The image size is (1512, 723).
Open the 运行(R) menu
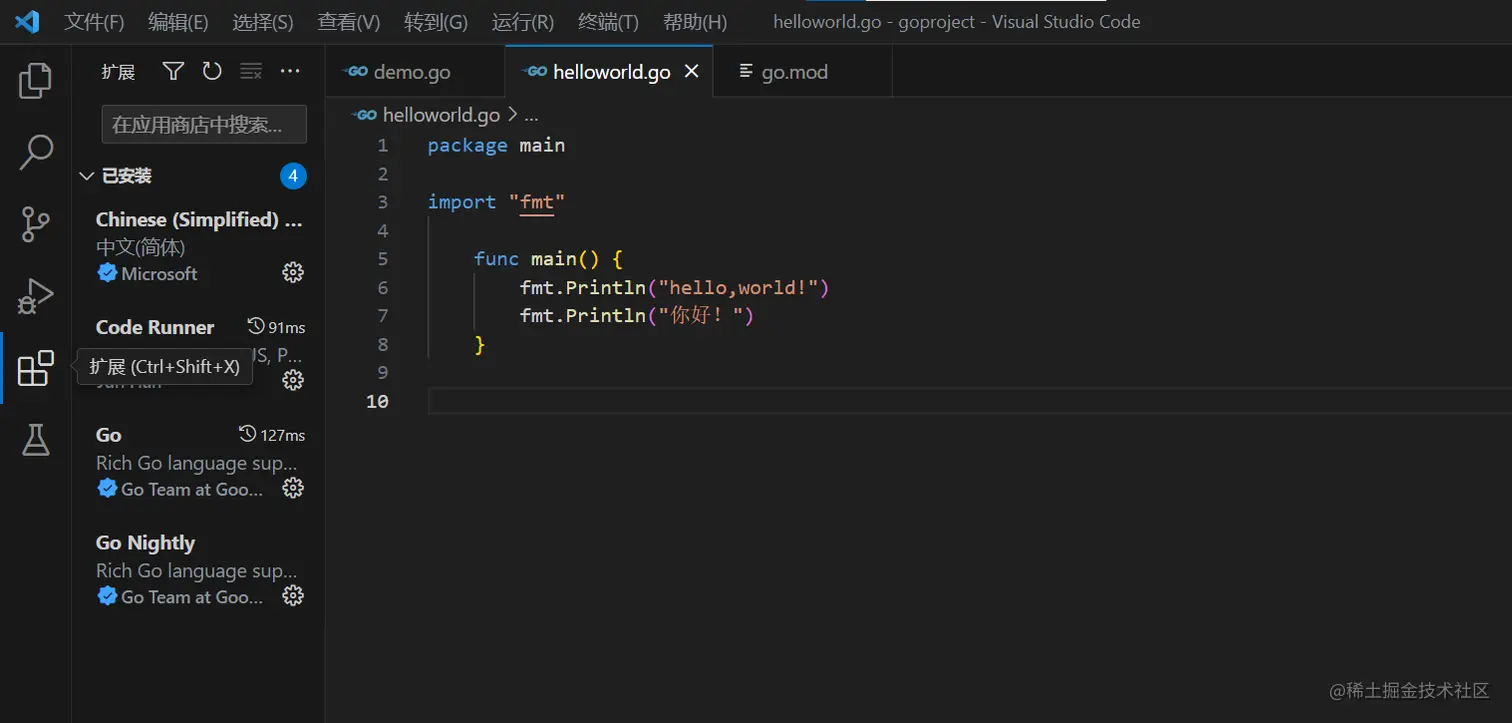click(x=523, y=22)
